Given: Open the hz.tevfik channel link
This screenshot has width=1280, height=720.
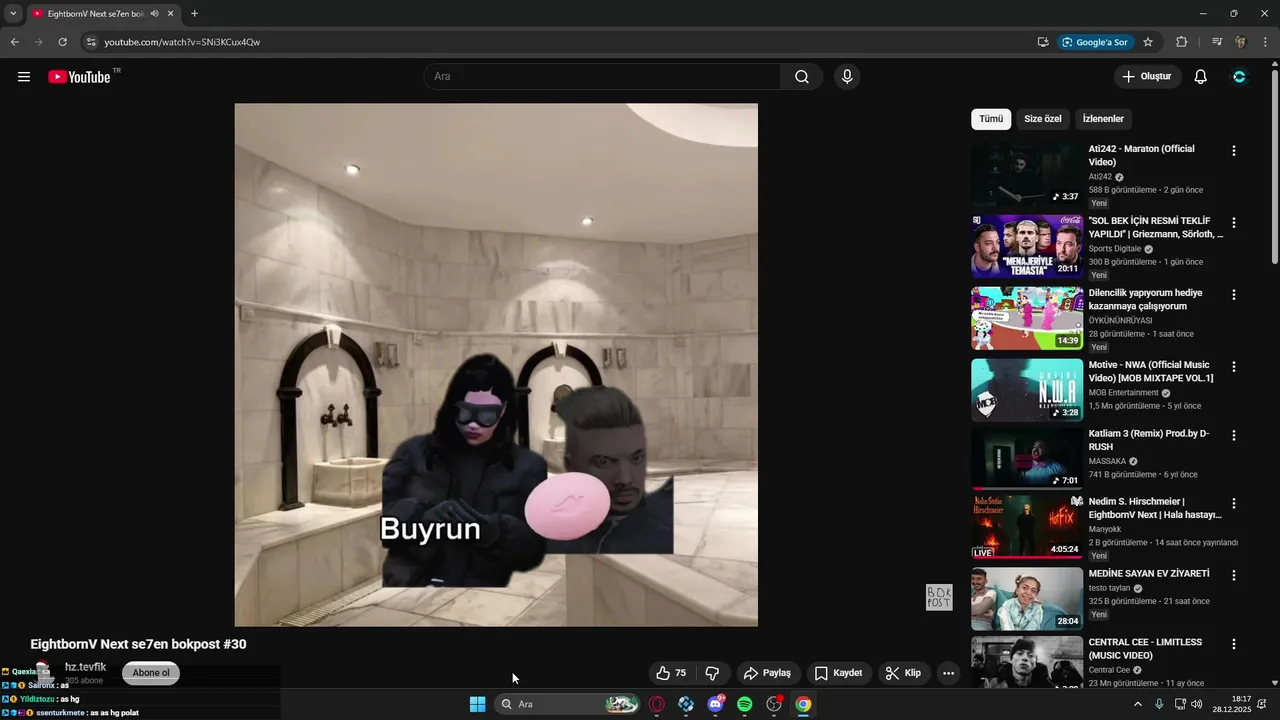Looking at the screenshot, I should click(85, 667).
